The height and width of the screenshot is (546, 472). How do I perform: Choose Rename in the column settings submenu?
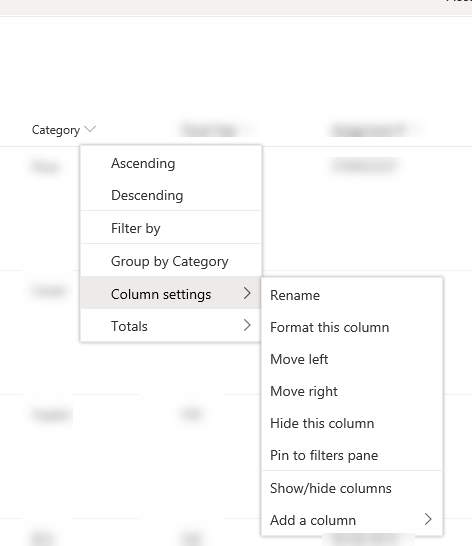click(x=352, y=295)
